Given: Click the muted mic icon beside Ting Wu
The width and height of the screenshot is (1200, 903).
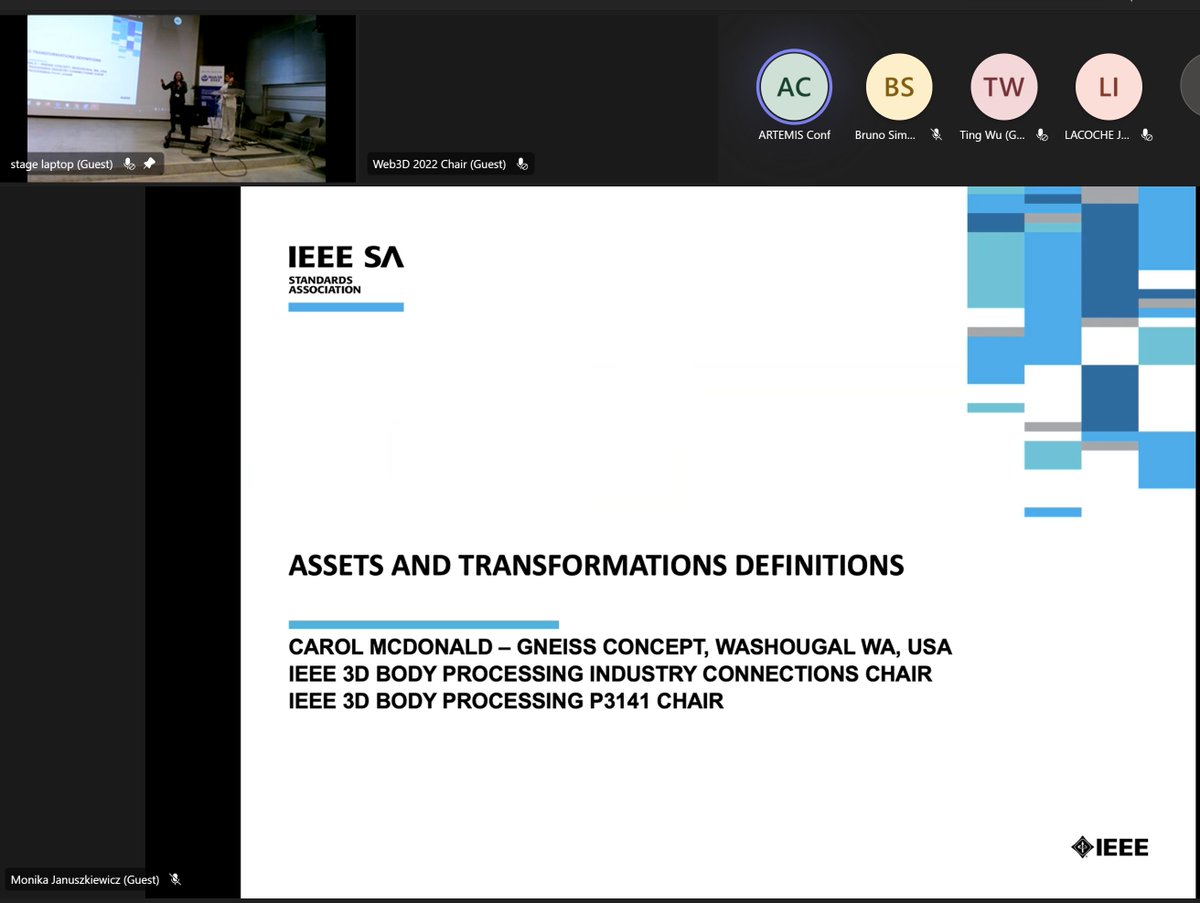Looking at the screenshot, I should 1041,135.
